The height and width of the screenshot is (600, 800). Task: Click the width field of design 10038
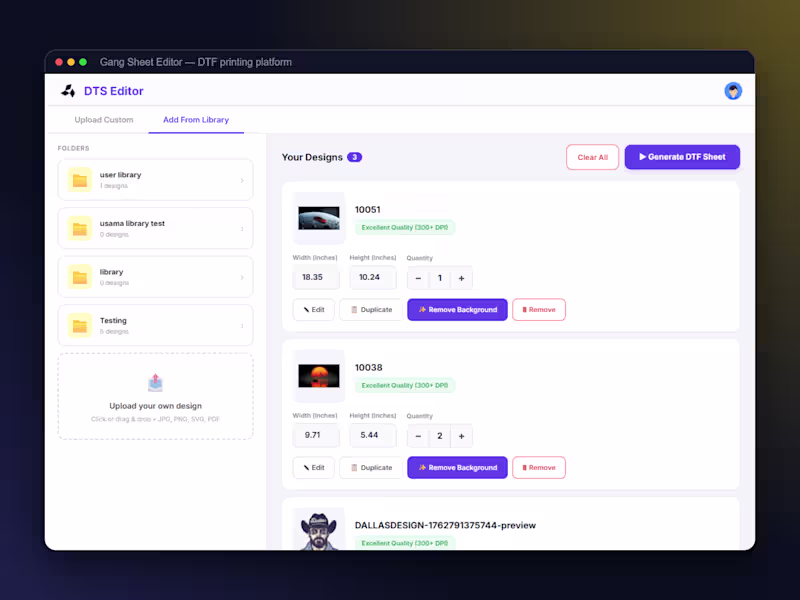pos(316,435)
